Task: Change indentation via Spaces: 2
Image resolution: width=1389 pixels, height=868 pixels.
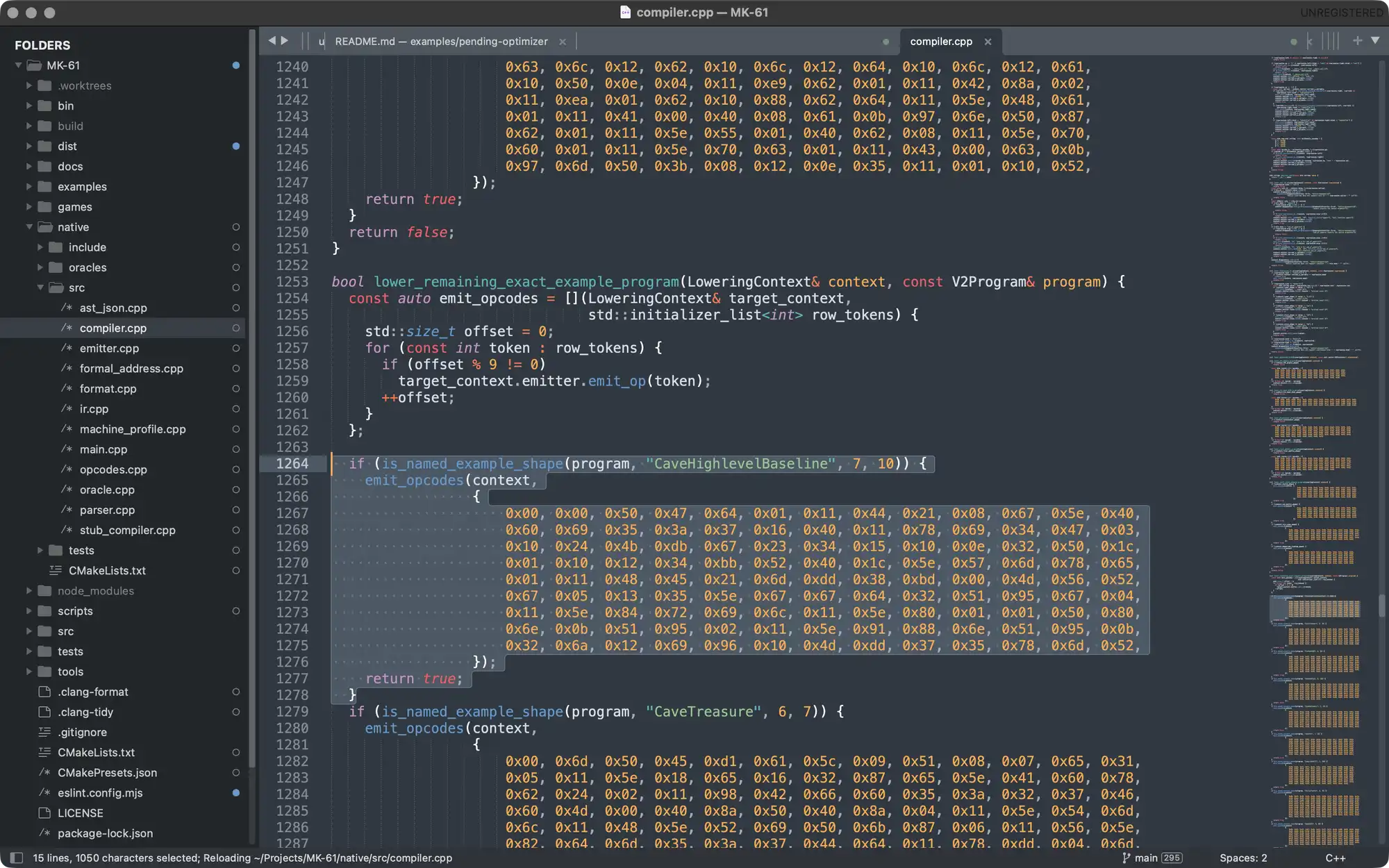Action: click(x=1243, y=858)
